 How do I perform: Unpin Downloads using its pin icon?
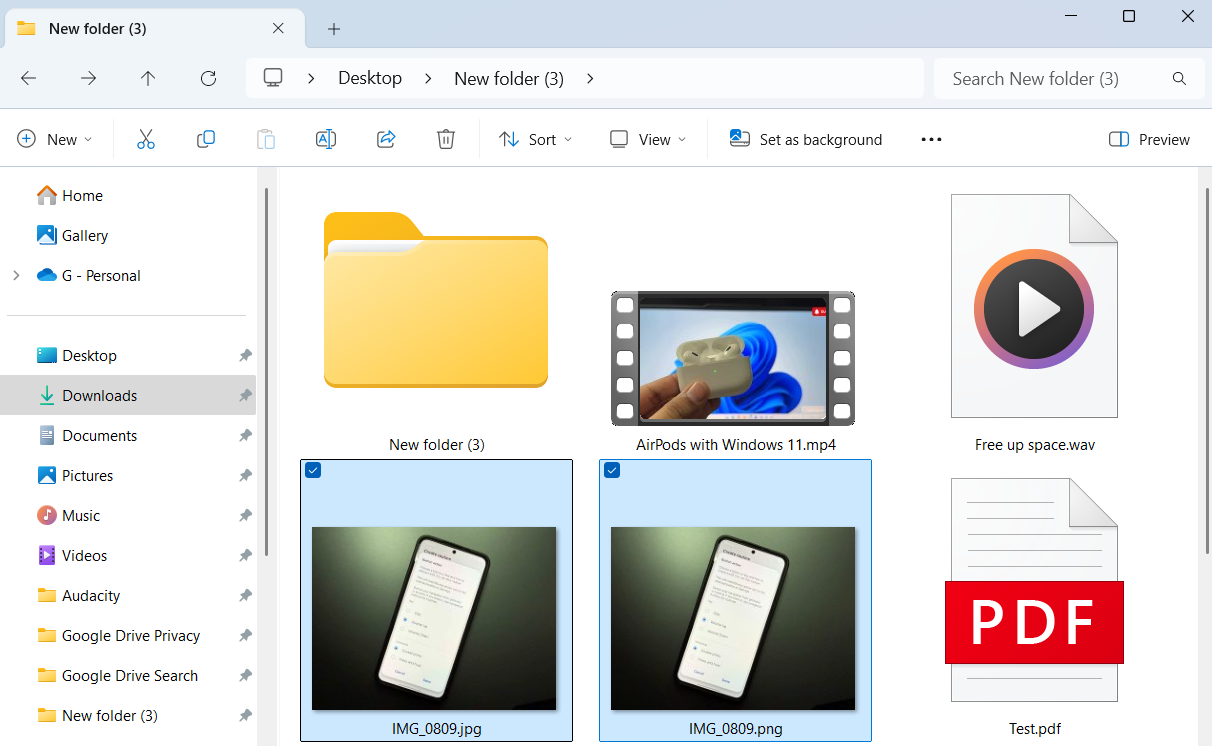(245, 395)
